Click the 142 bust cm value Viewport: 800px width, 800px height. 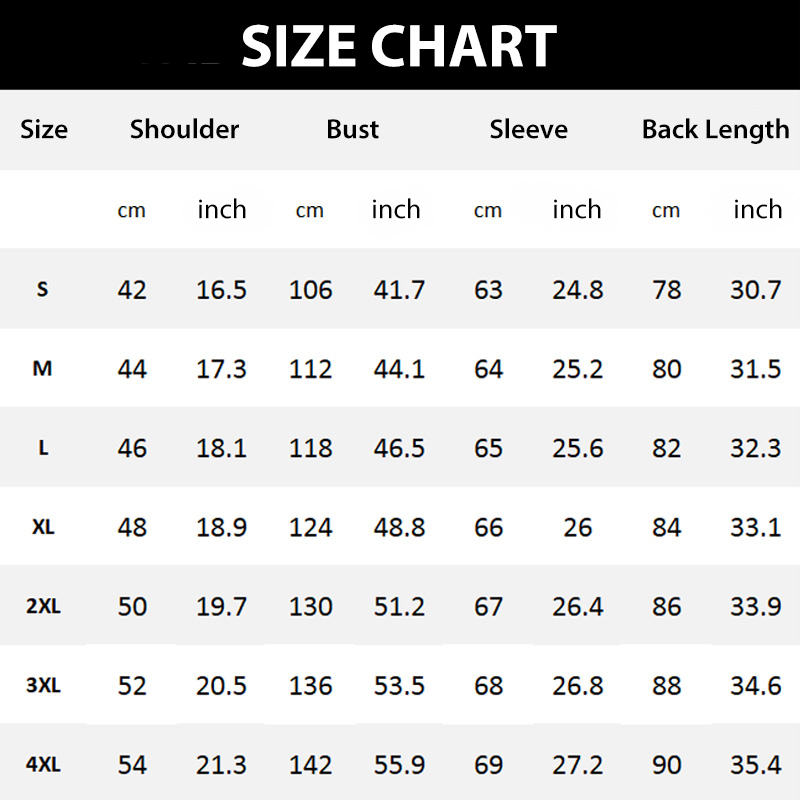tap(310, 766)
